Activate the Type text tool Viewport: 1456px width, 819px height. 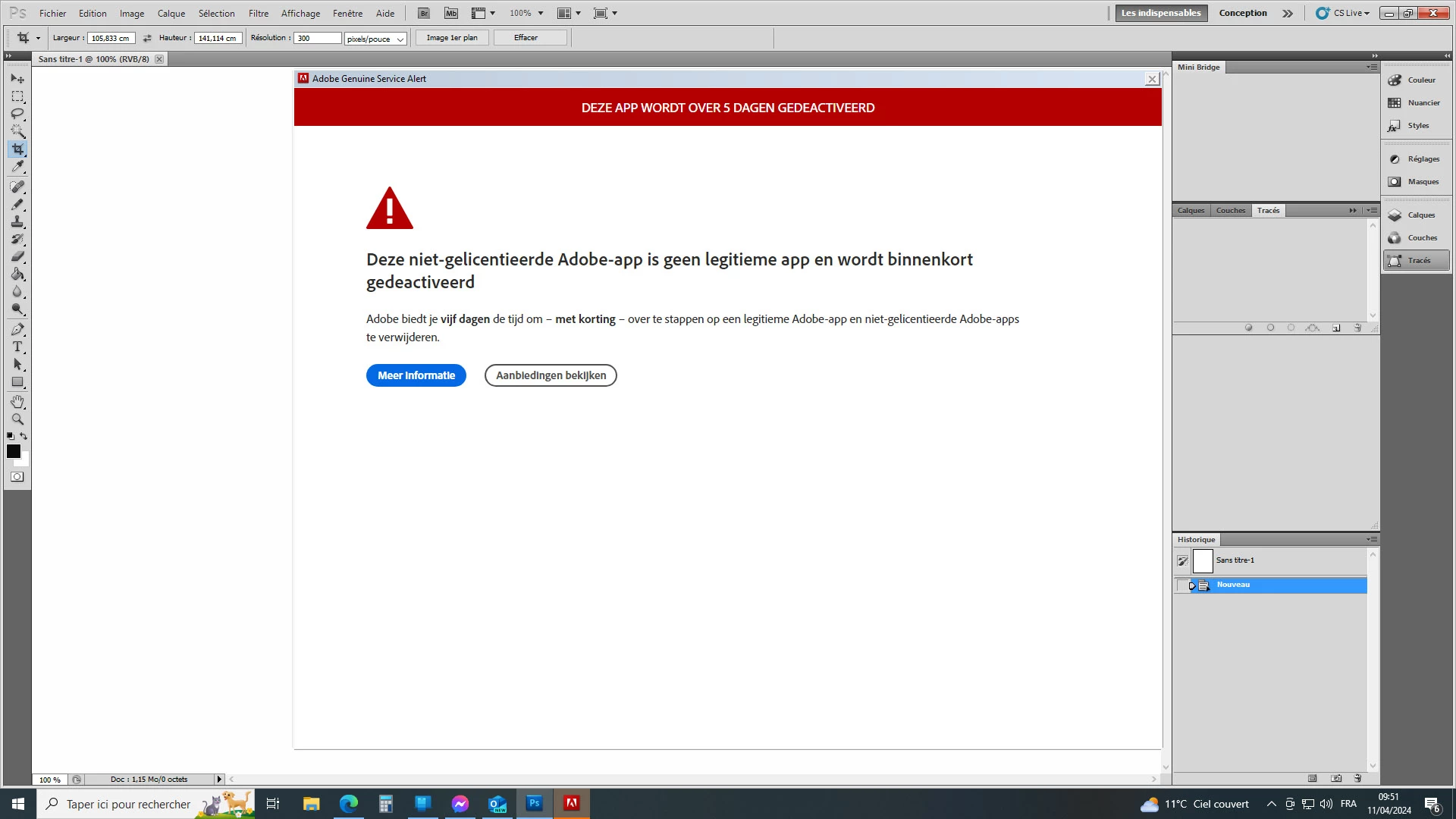tap(17, 347)
